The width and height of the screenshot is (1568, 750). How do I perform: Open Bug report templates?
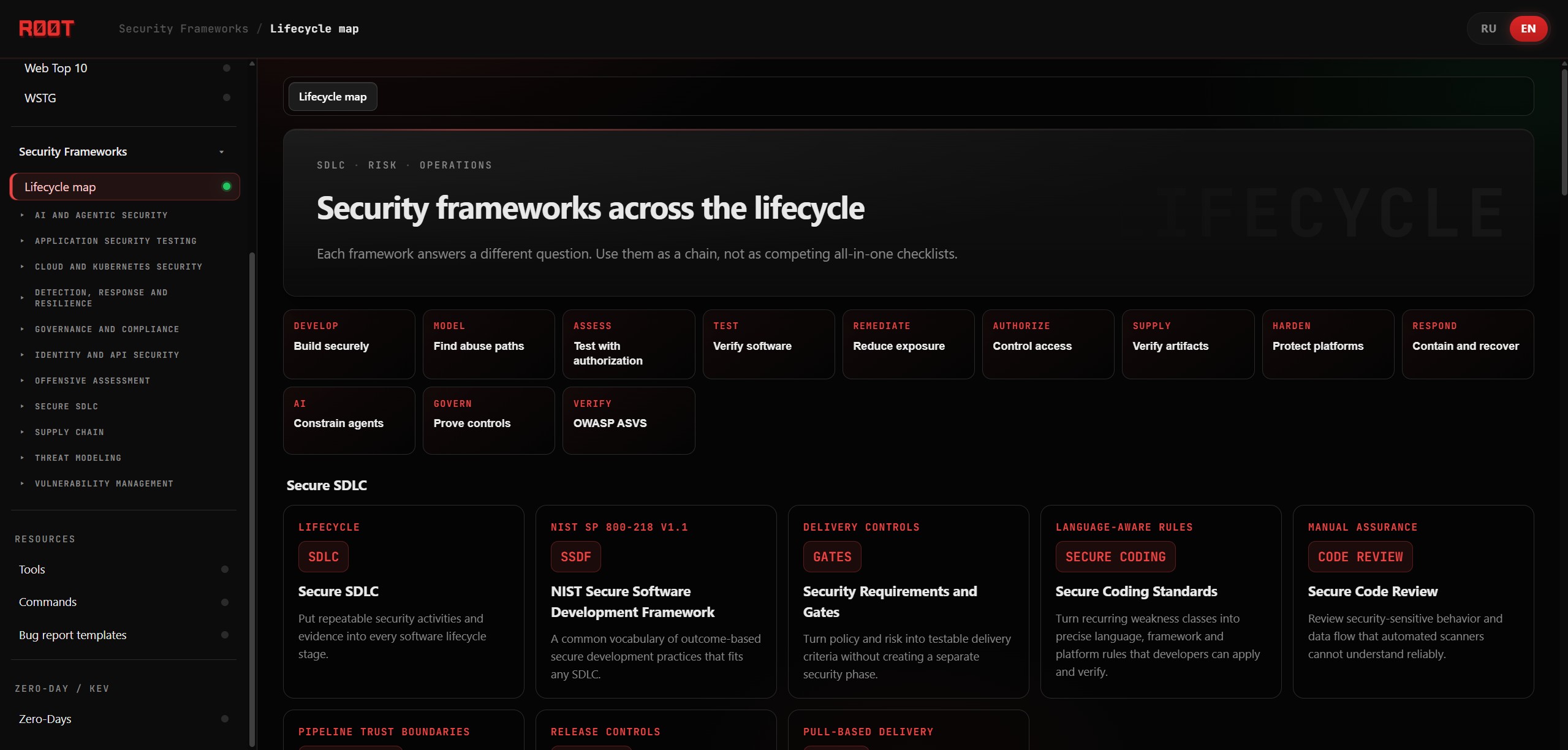coord(124,635)
